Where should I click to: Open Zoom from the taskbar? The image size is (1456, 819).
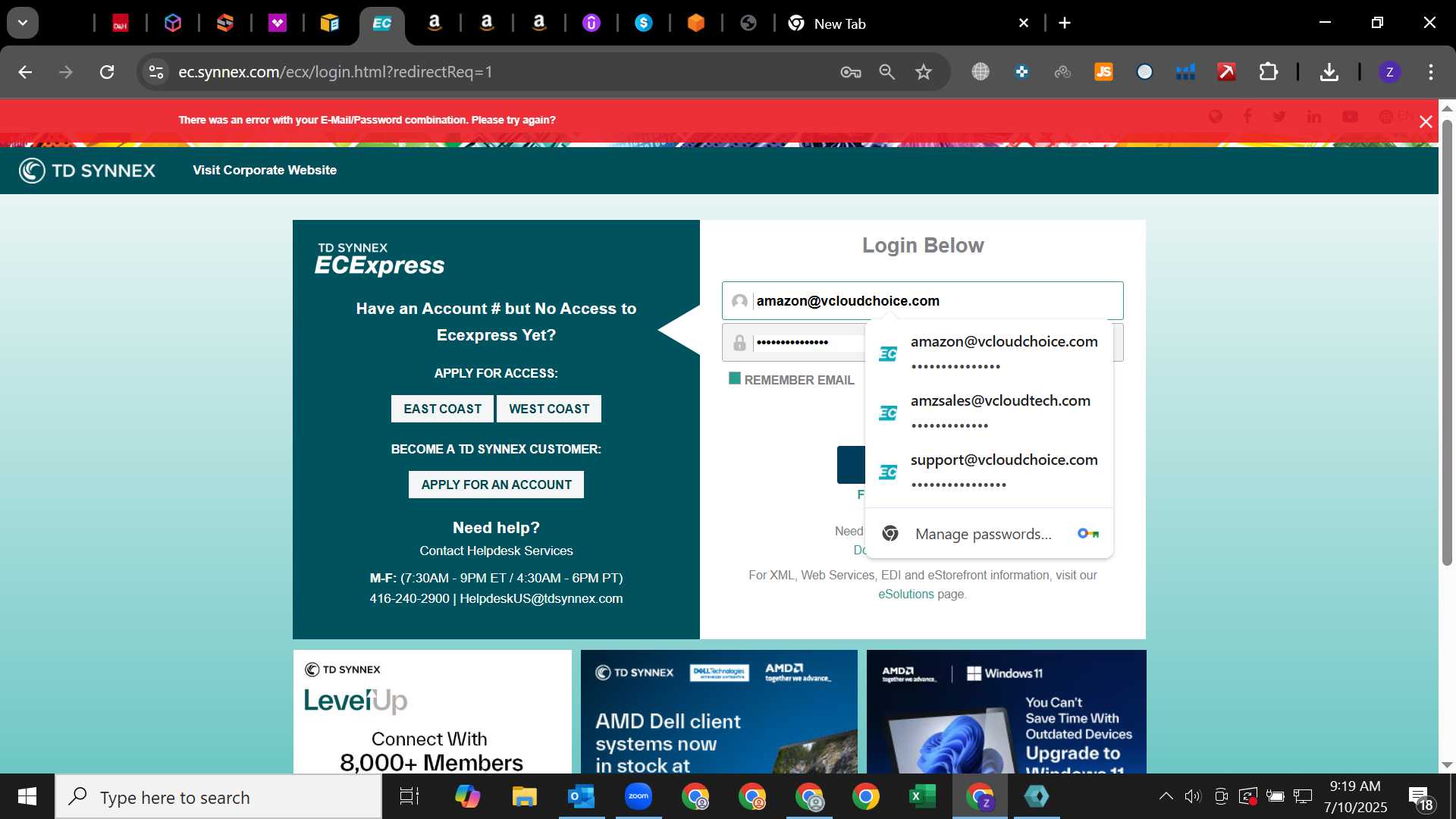(x=639, y=796)
